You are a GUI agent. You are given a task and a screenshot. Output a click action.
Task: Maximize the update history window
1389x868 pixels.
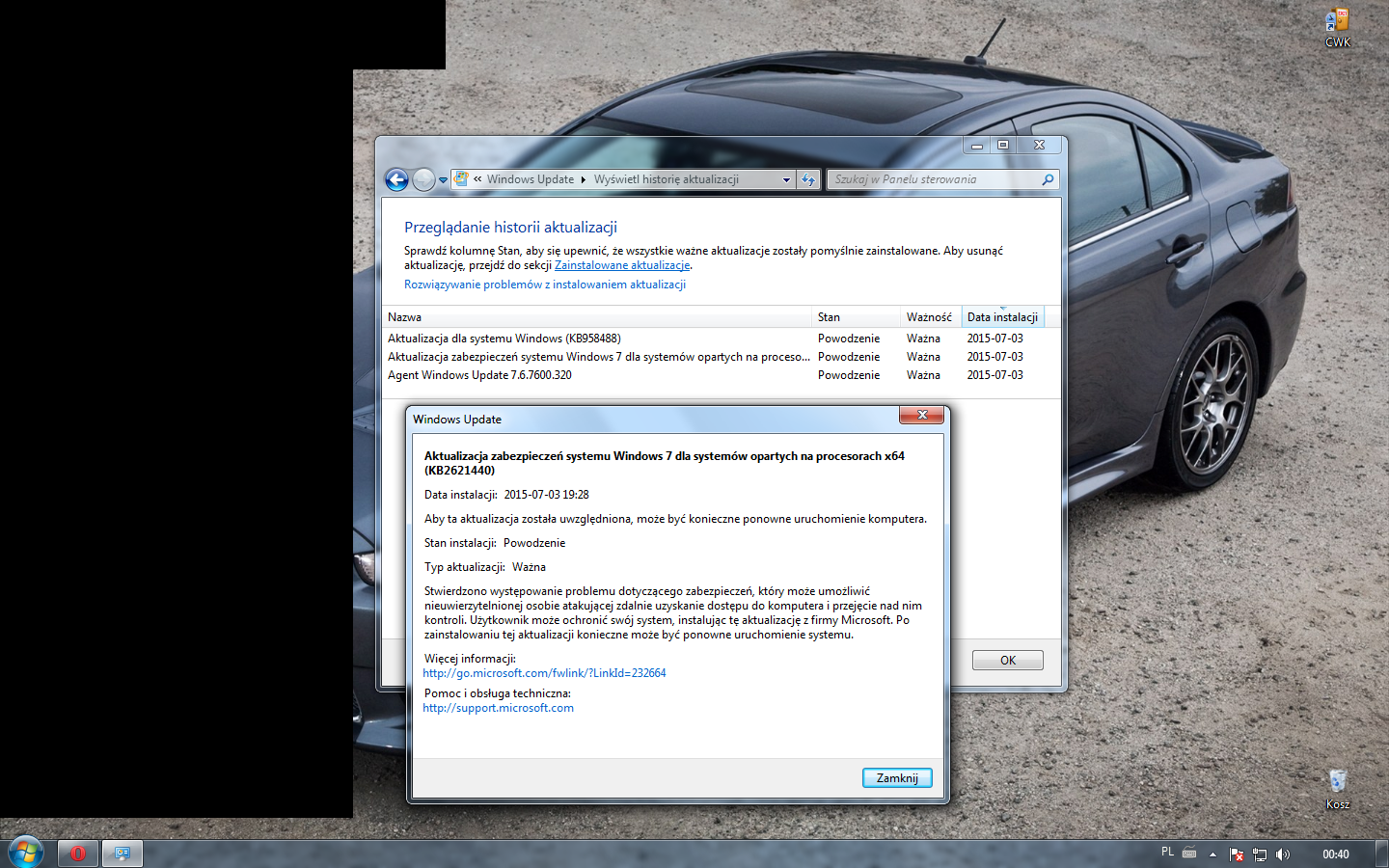pyautogui.click(x=1003, y=145)
